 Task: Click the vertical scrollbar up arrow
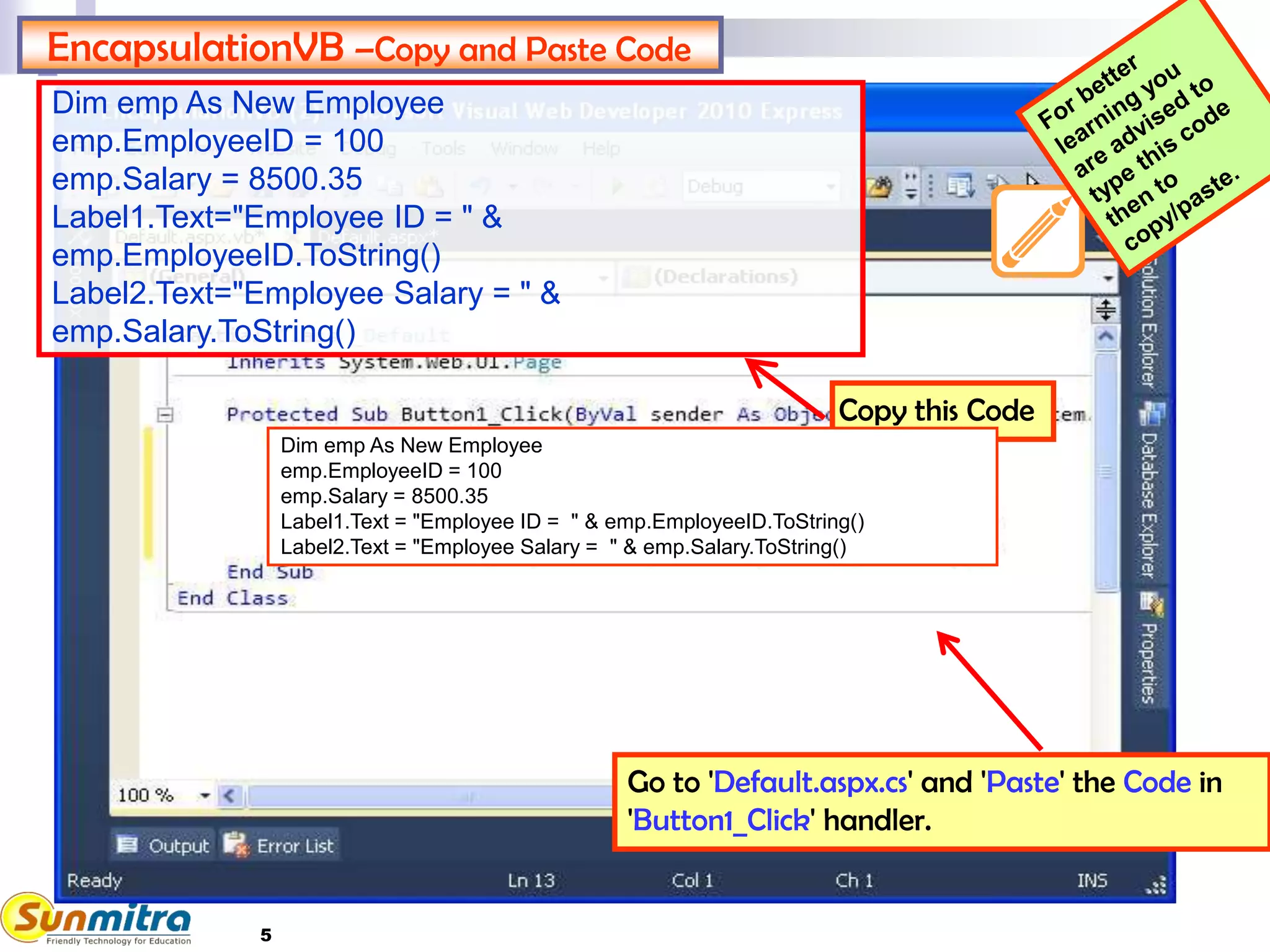pyautogui.click(x=1106, y=337)
